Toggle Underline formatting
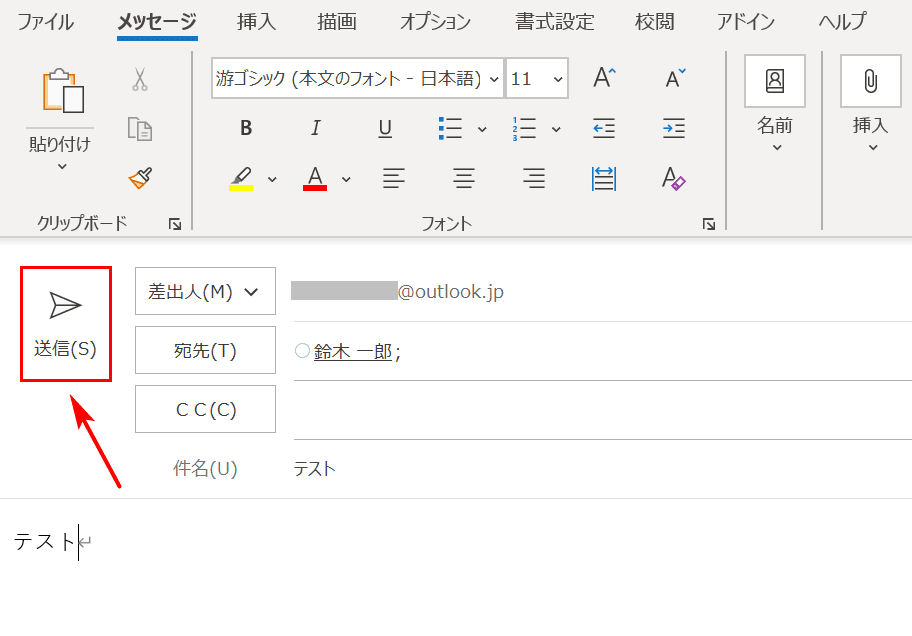912x636 pixels. point(385,128)
